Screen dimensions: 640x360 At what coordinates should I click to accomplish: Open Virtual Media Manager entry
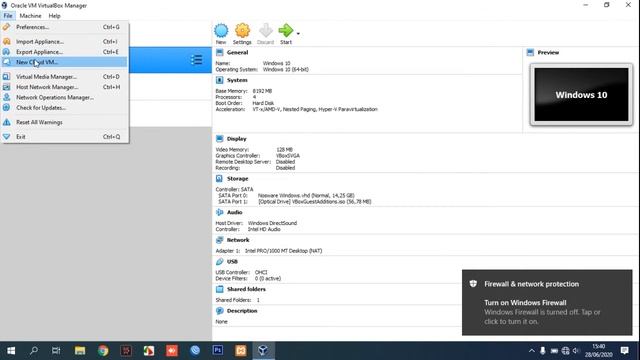64,77
